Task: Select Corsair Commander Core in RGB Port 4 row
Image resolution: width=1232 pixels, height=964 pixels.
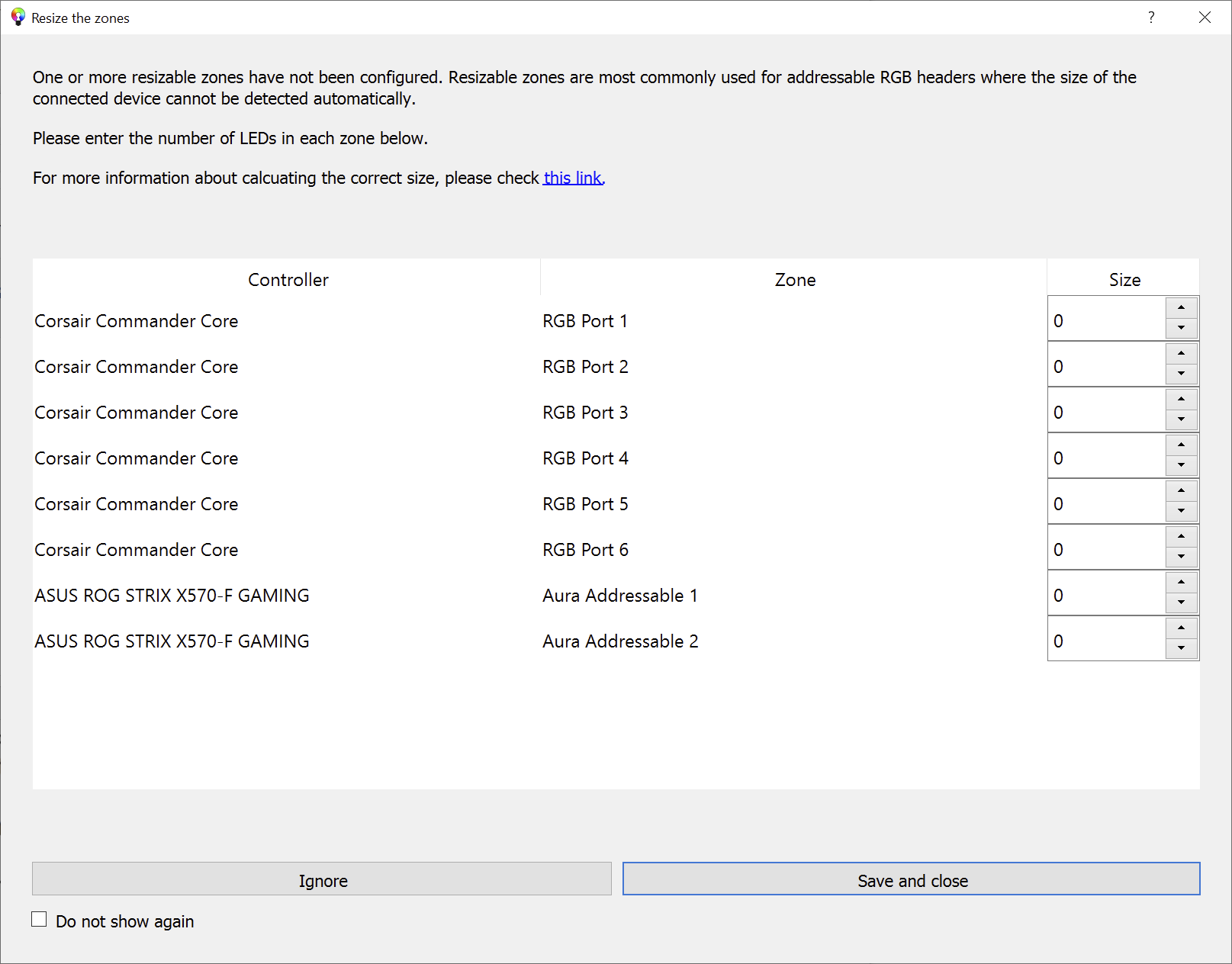Action: pos(287,456)
